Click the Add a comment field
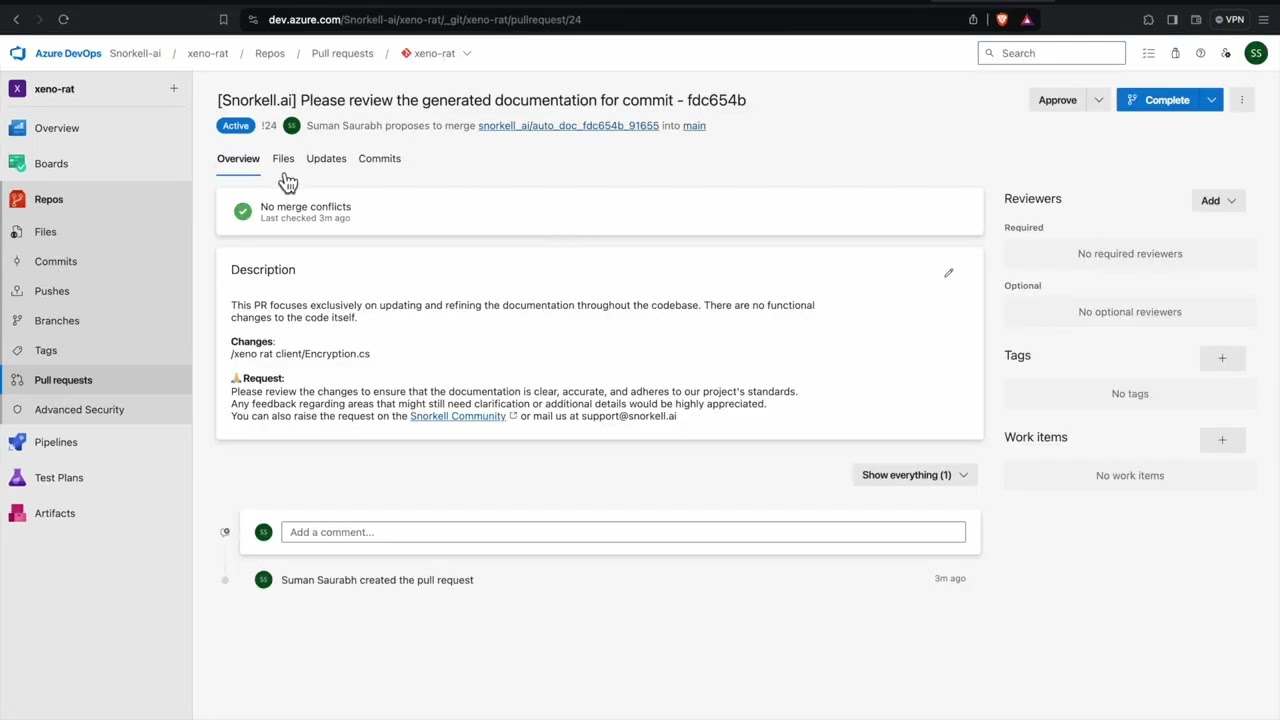The height and width of the screenshot is (720, 1280). (x=623, y=532)
